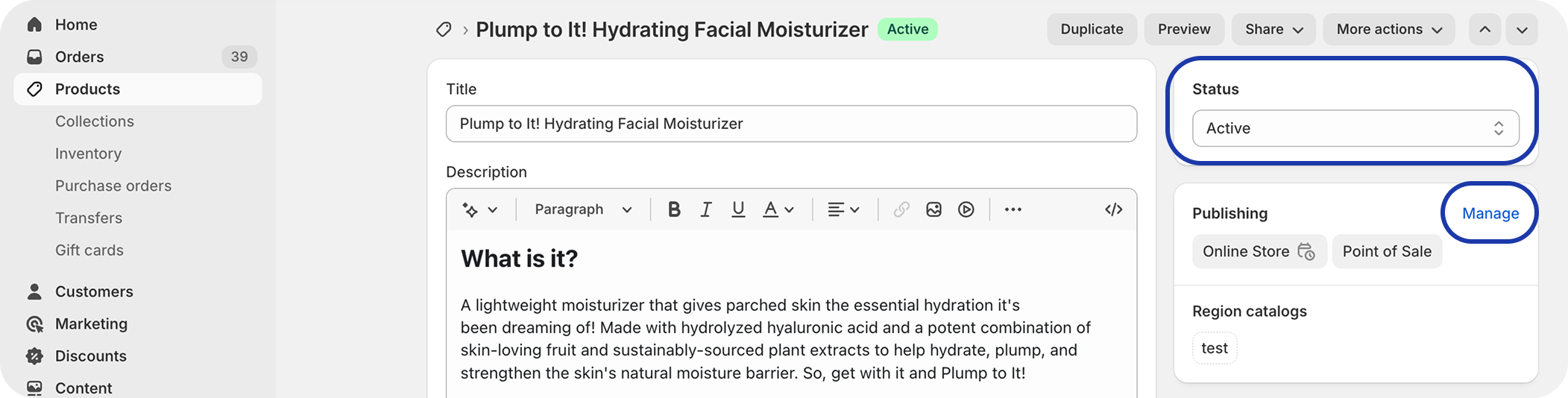Click the Preview button
The image size is (1568, 398).
coord(1184,30)
